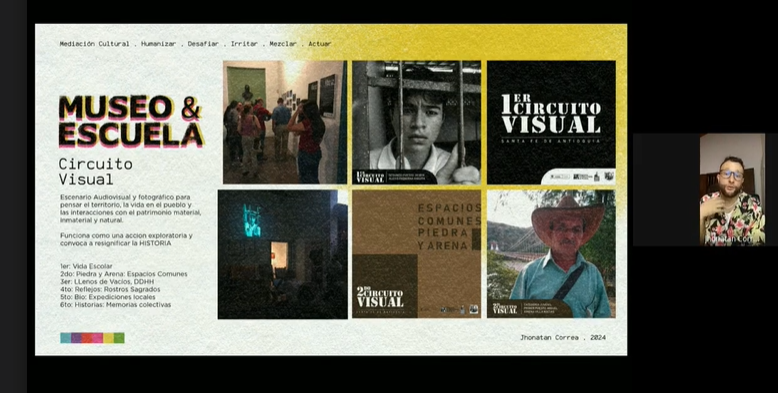Click 'ESCUELA' in the slide title

coord(131,135)
